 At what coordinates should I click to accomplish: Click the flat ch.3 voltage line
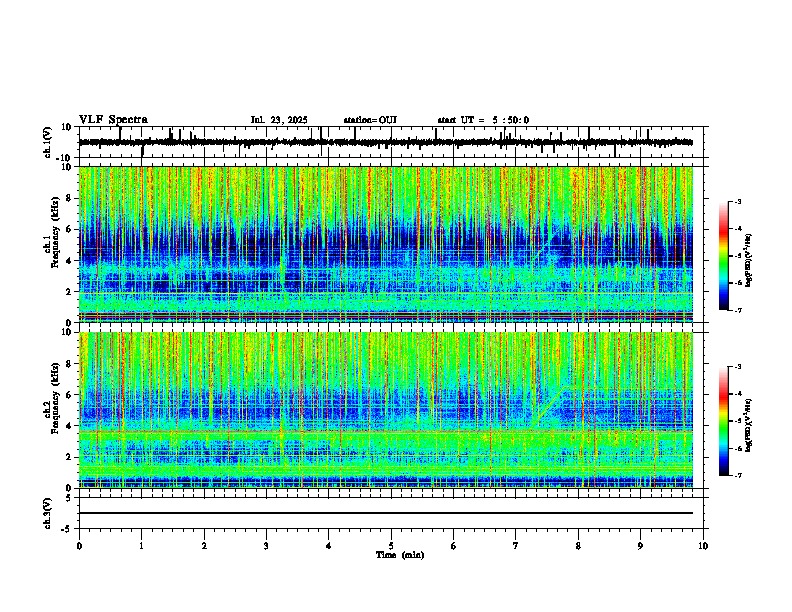386,513
